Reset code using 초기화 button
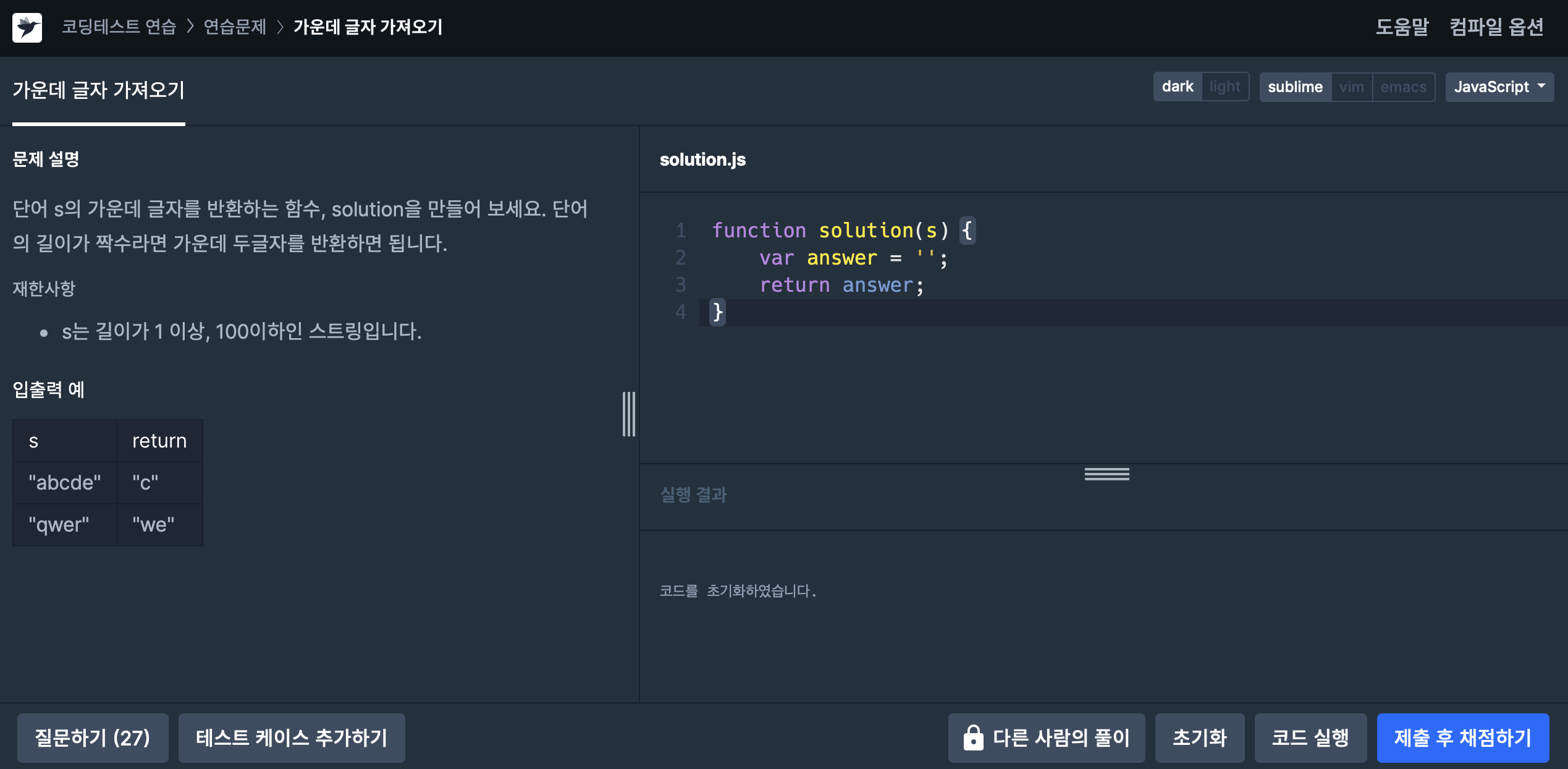The width and height of the screenshot is (1568, 769). [1199, 737]
